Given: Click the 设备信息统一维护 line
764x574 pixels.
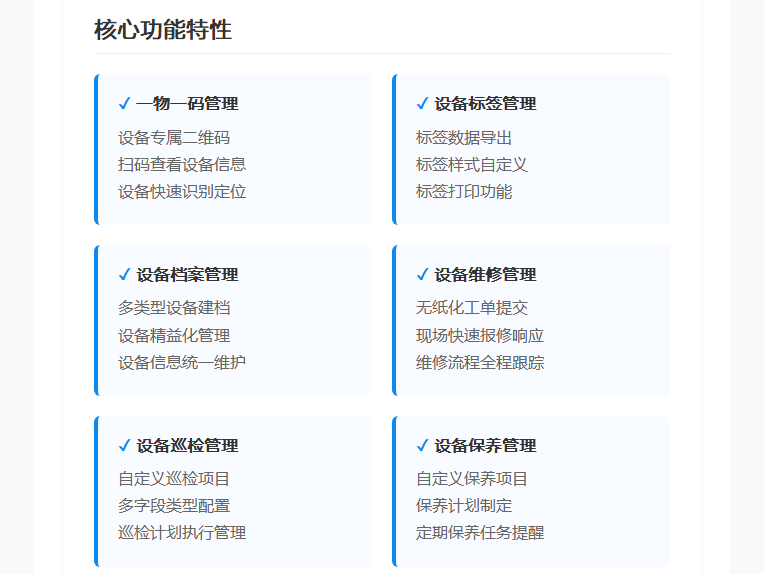Looking at the screenshot, I should tap(182, 362).
